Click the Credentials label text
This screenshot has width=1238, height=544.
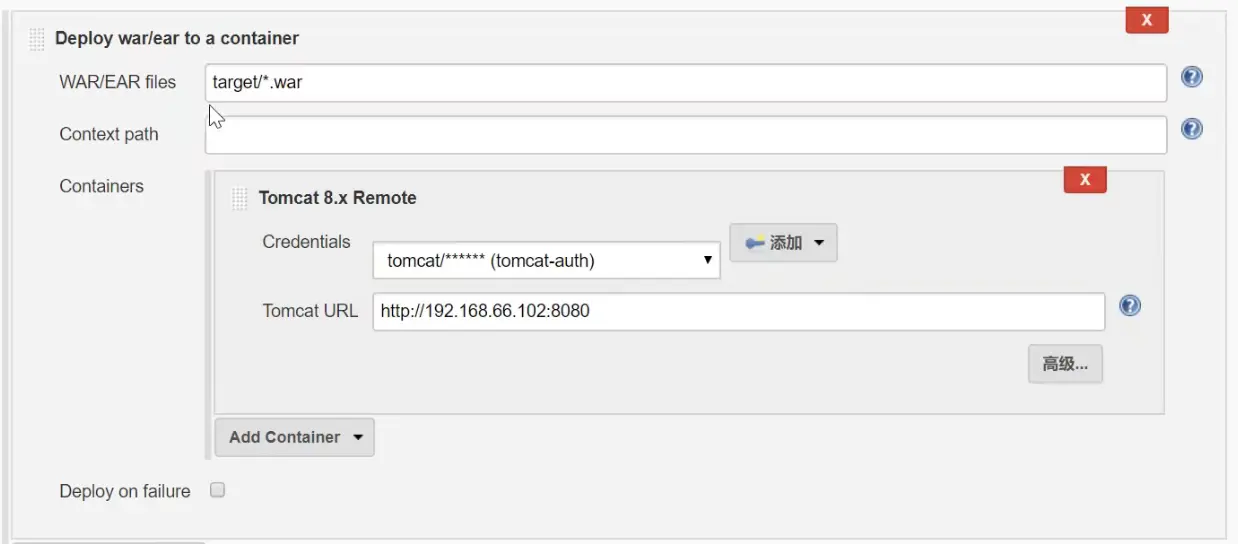pyautogui.click(x=306, y=242)
